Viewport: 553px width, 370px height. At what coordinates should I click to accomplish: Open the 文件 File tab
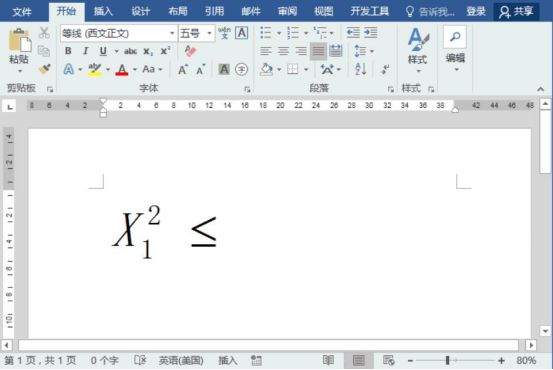click(22, 12)
